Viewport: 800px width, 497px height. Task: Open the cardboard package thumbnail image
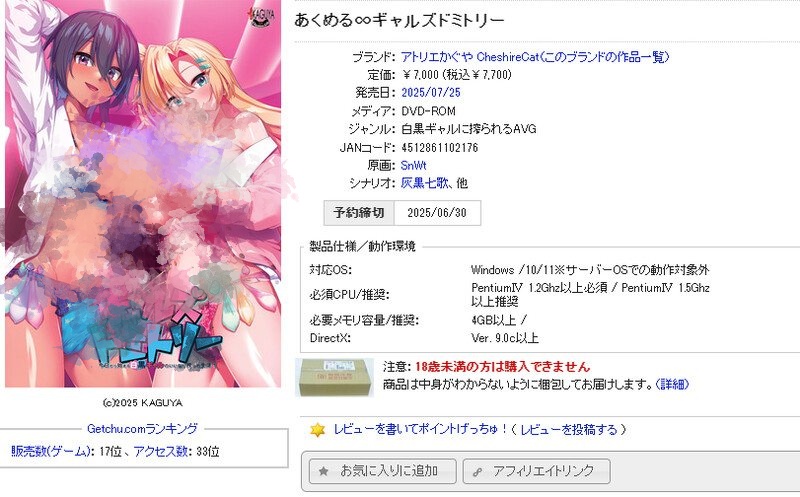pos(335,378)
